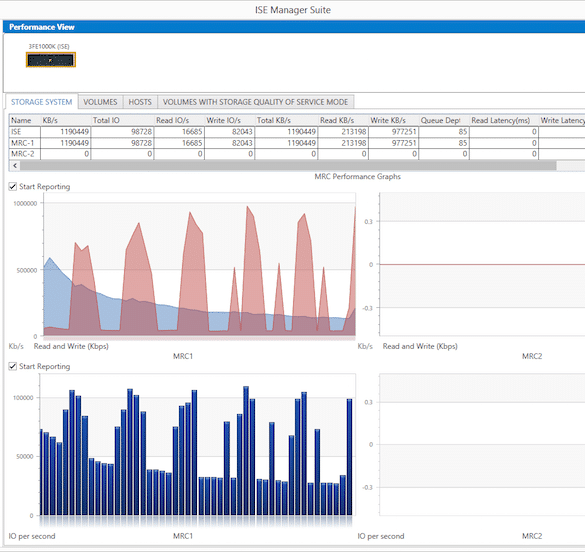This screenshot has width=585, height=552.
Task: Switch to the STORAGE SYSTEM tab
Action: point(41,102)
